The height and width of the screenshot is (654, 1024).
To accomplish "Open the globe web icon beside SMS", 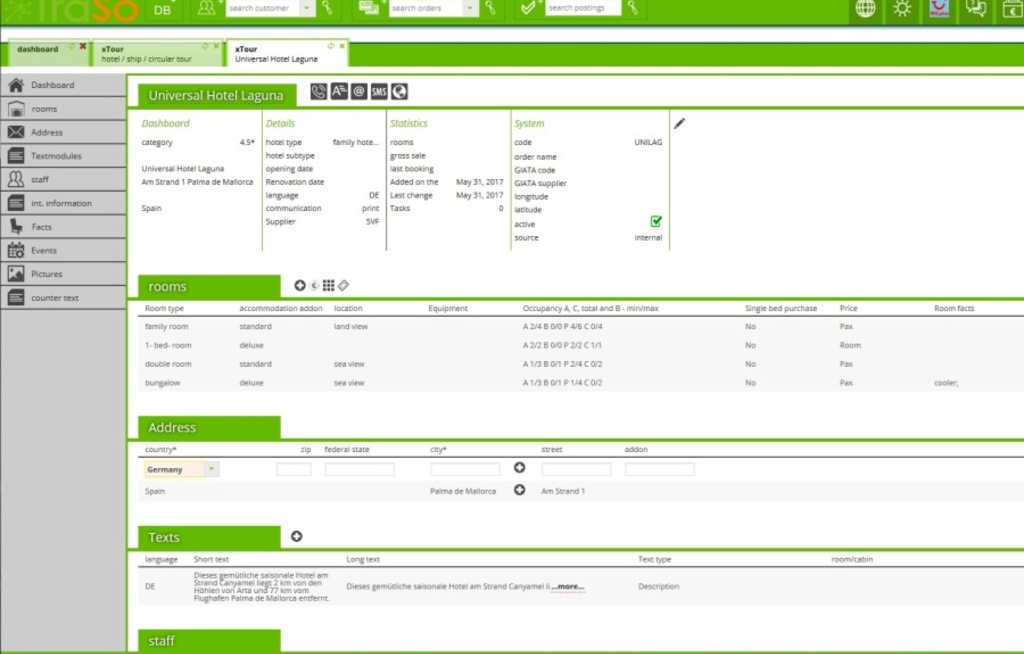I will [x=399, y=92].
